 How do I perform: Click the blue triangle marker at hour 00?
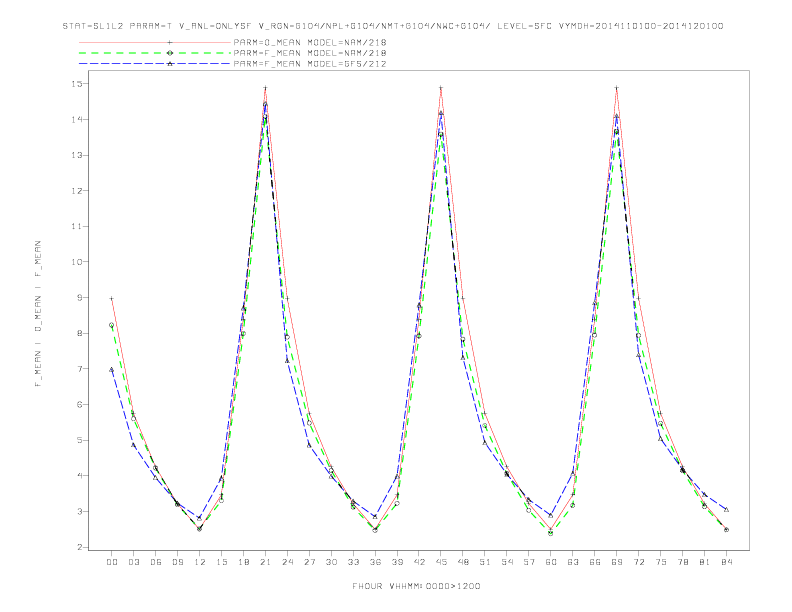point(112,370)
